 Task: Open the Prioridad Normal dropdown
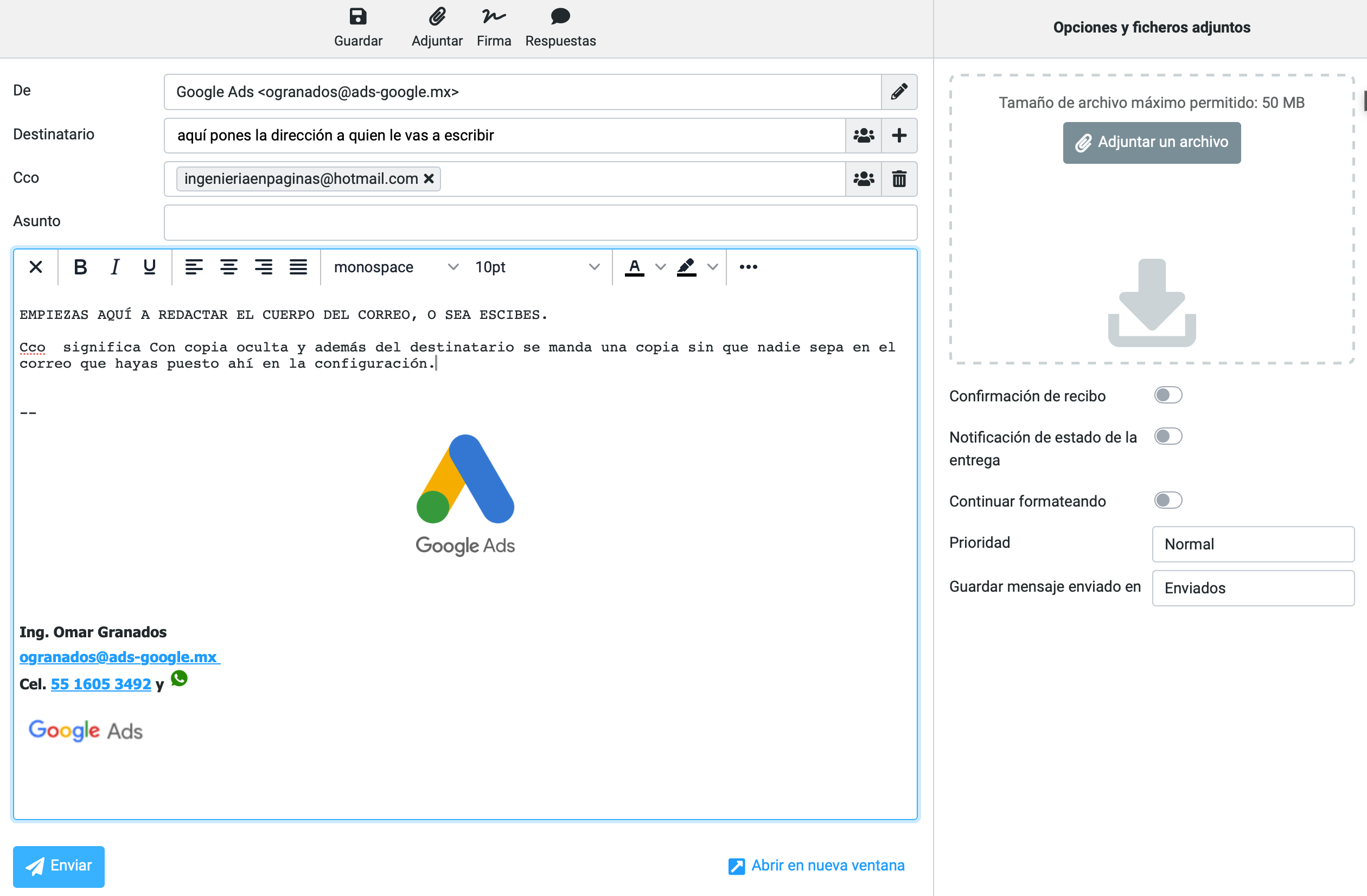pos(1253,545)
